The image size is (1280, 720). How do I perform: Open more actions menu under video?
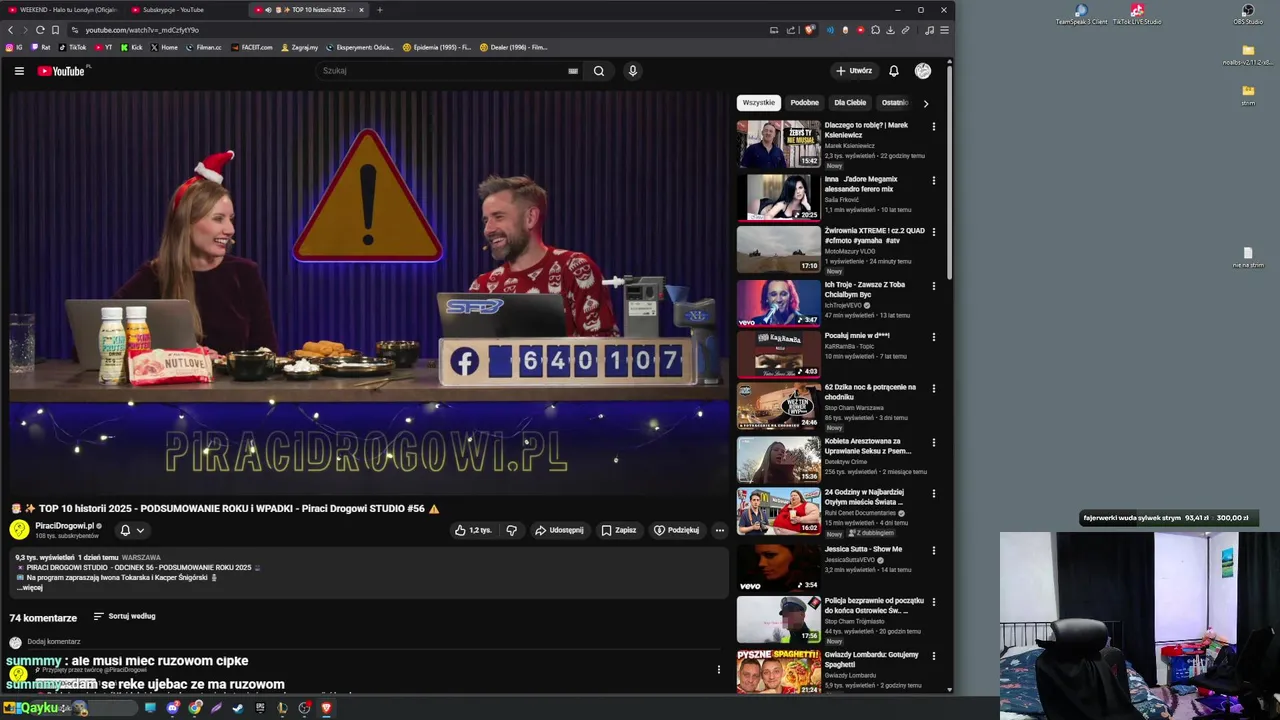[719, 530]
